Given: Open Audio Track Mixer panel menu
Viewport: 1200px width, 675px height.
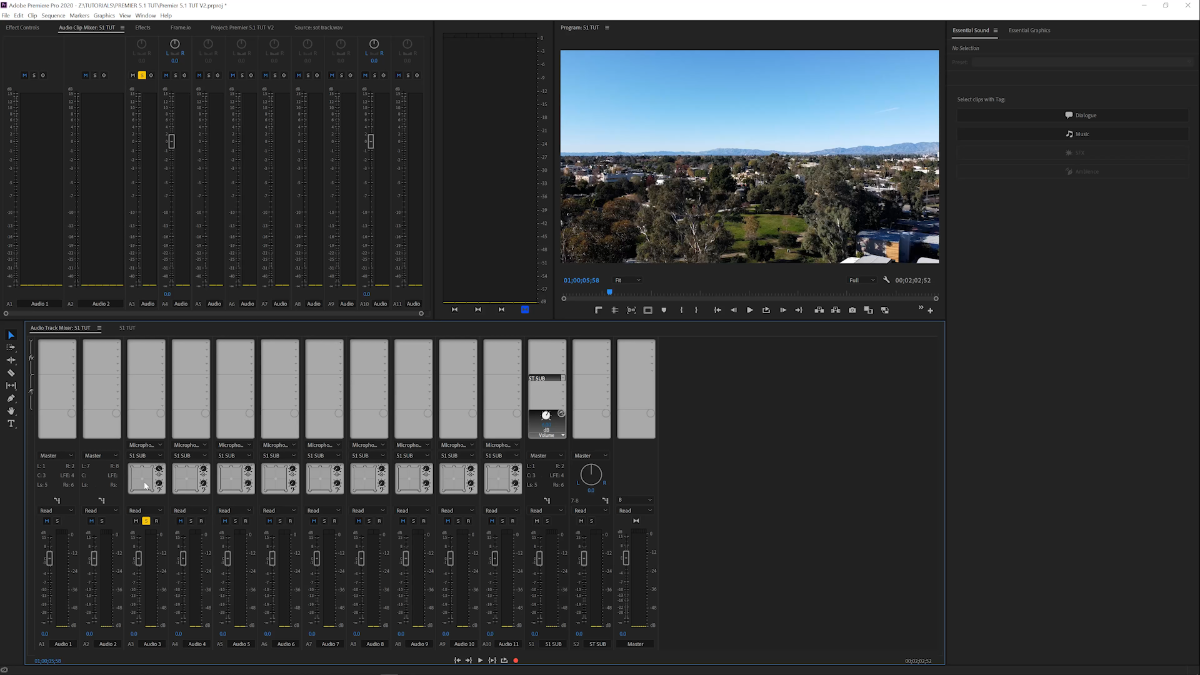Looking at the screenshot, I should [99, 328].
